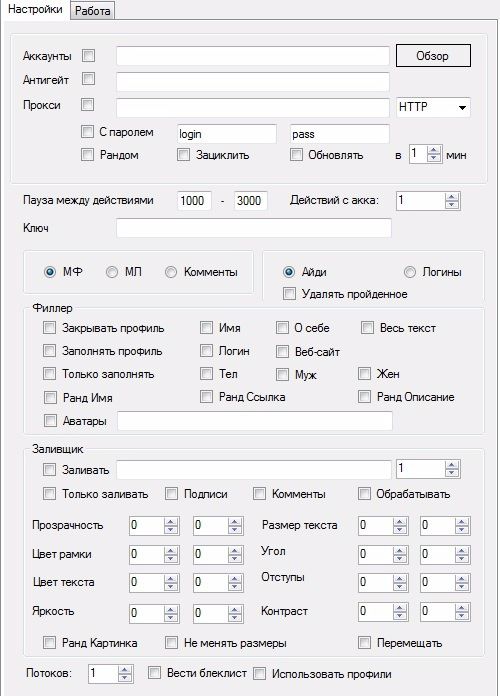The width and height of the screenshot is (500, 696).
Task: Open the Настройки tab
Action: pos(35,9)
